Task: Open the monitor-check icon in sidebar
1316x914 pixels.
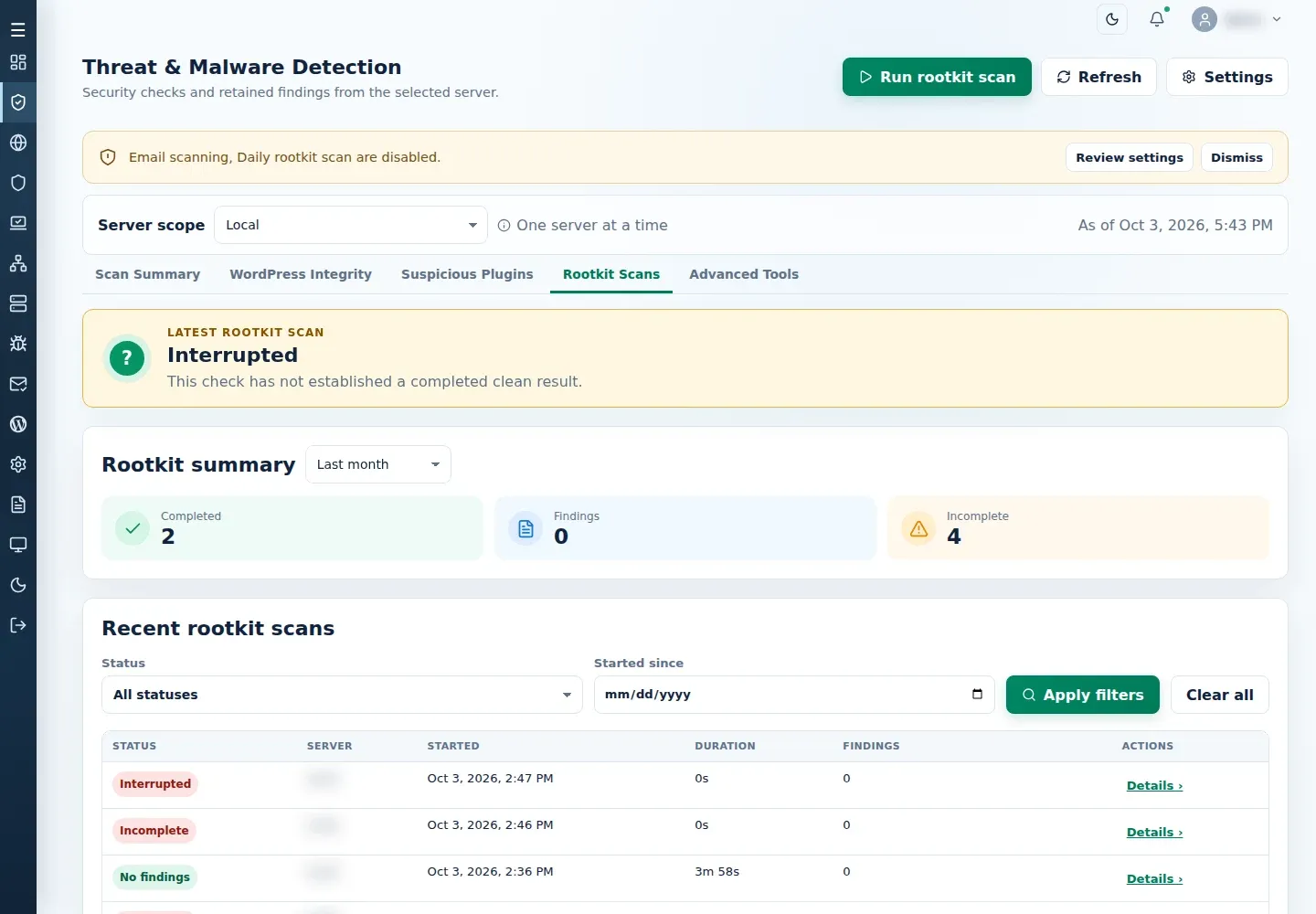Action: coord(17,223)
